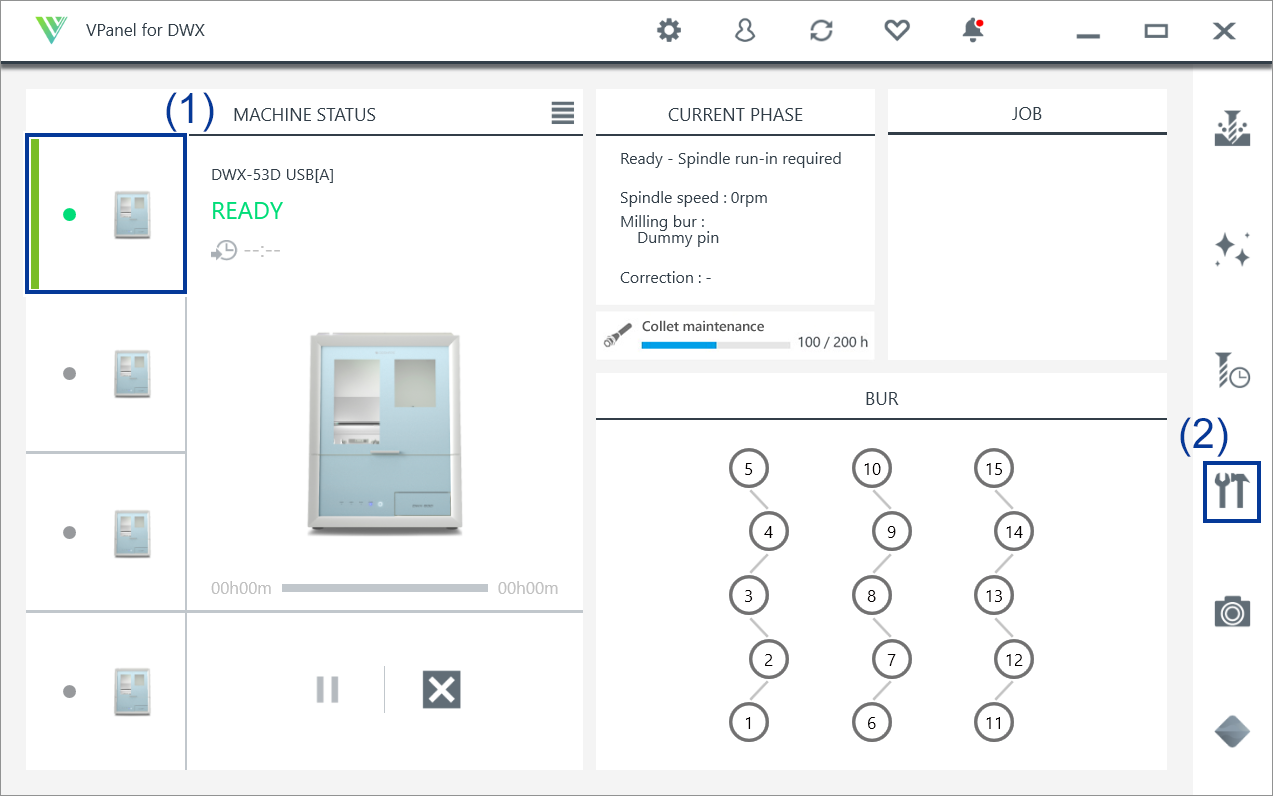The image size is (1273, 796).
Task: Open the milling machine icon in sidebar
Action: [1232, 129]
